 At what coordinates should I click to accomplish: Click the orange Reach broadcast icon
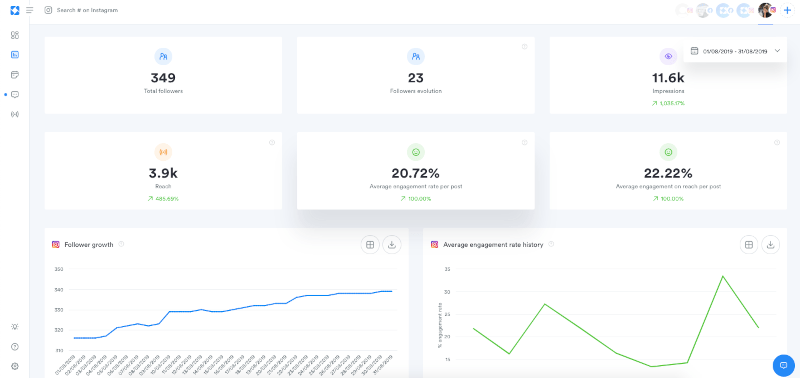click(x=163, y=152)
